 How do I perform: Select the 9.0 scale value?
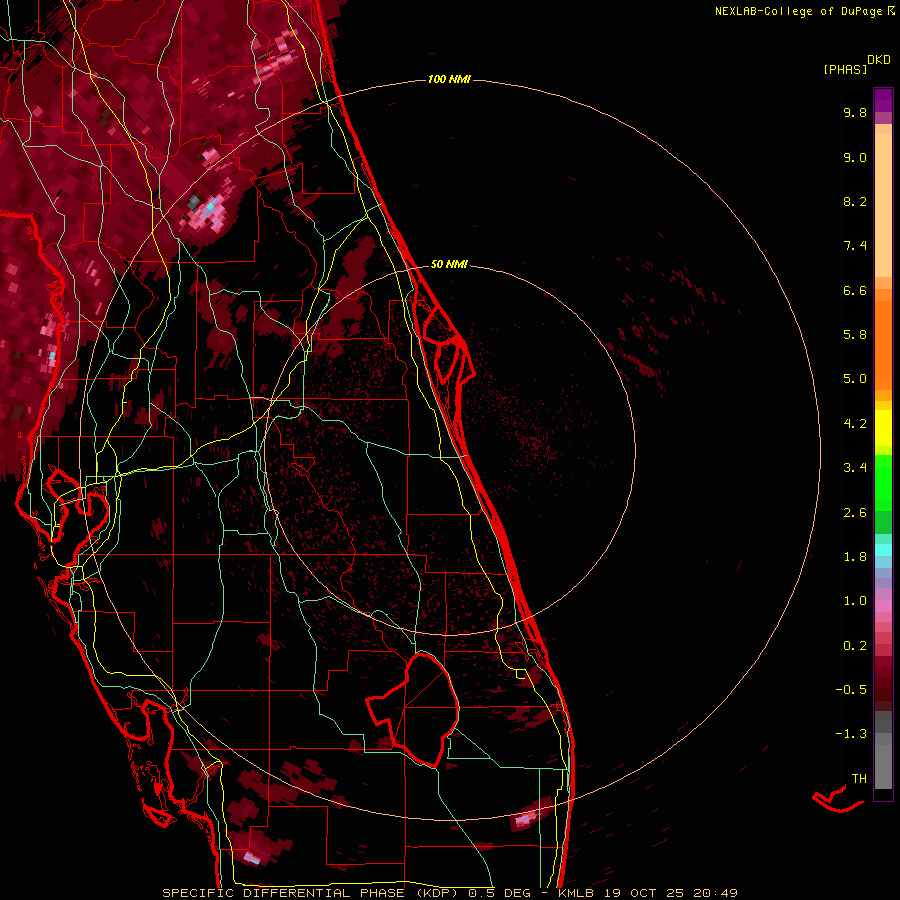pyautogui.click(x=855, y=157)
